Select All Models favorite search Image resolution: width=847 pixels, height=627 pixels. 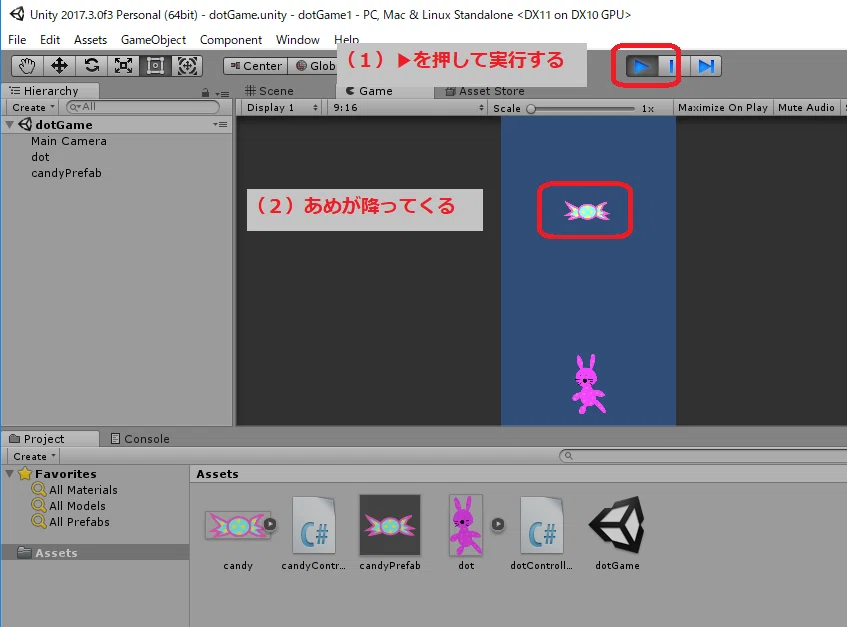[77, 506]
